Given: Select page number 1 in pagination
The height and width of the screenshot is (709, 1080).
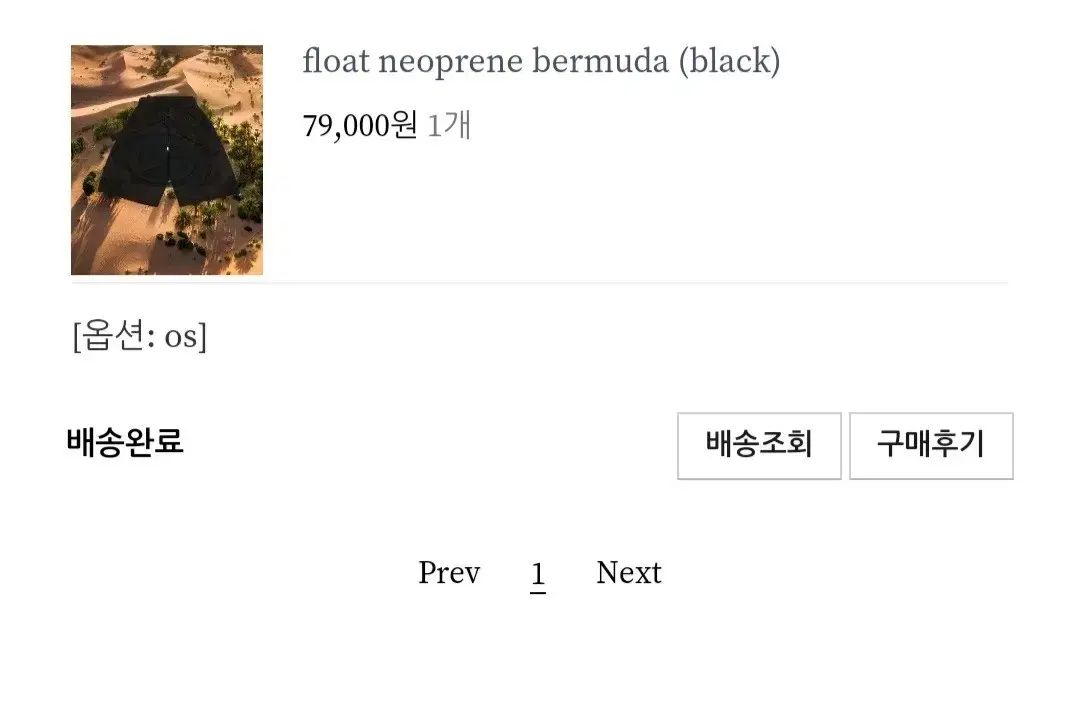Looking at the screenshot, I should click(x=538, y=574).
